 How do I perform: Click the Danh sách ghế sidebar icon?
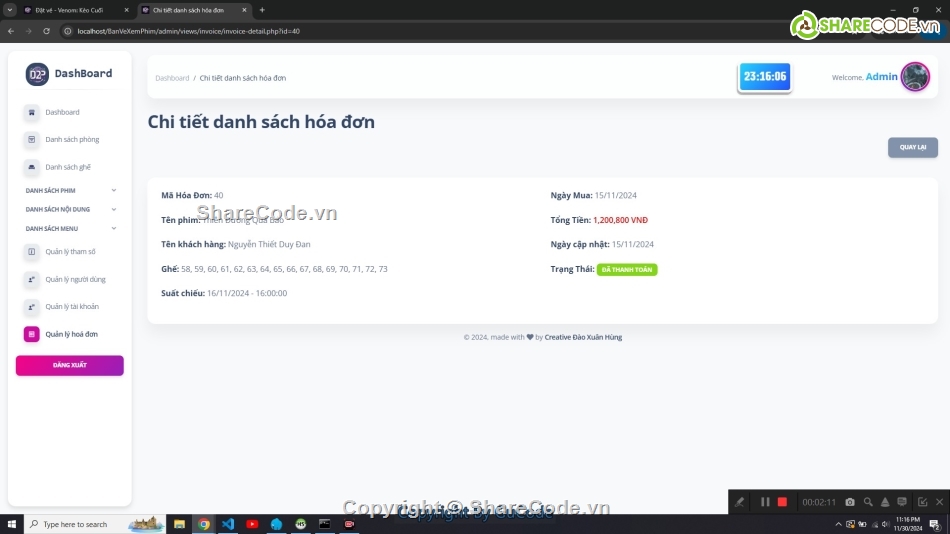(x=32, y=167)
